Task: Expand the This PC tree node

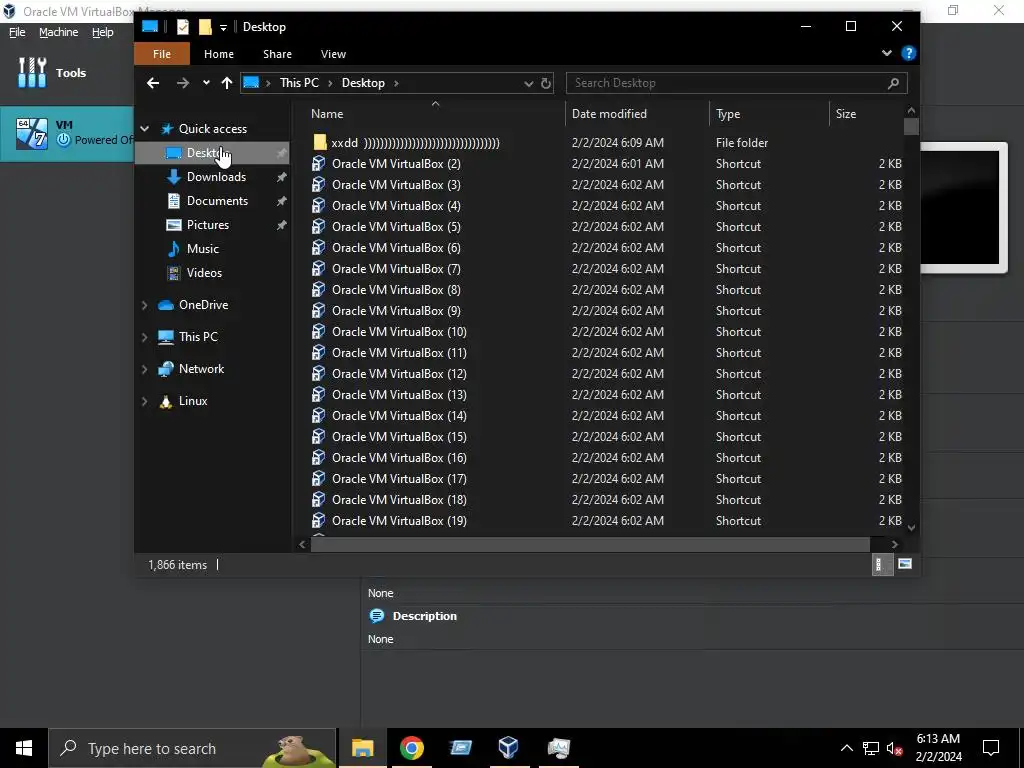Action: 145,337
